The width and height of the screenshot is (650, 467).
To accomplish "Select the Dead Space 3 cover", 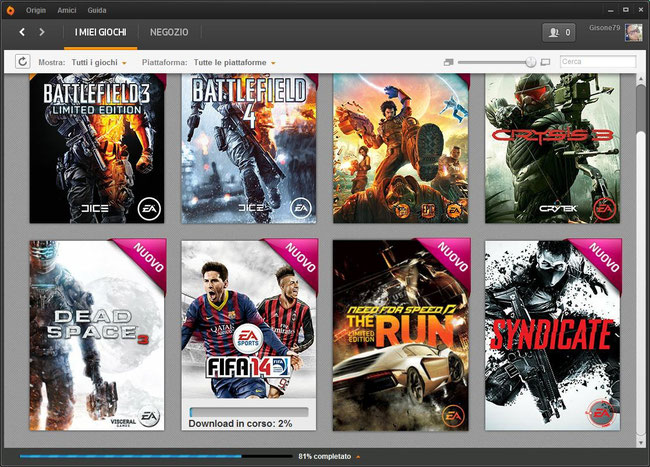I will (97, 335).
